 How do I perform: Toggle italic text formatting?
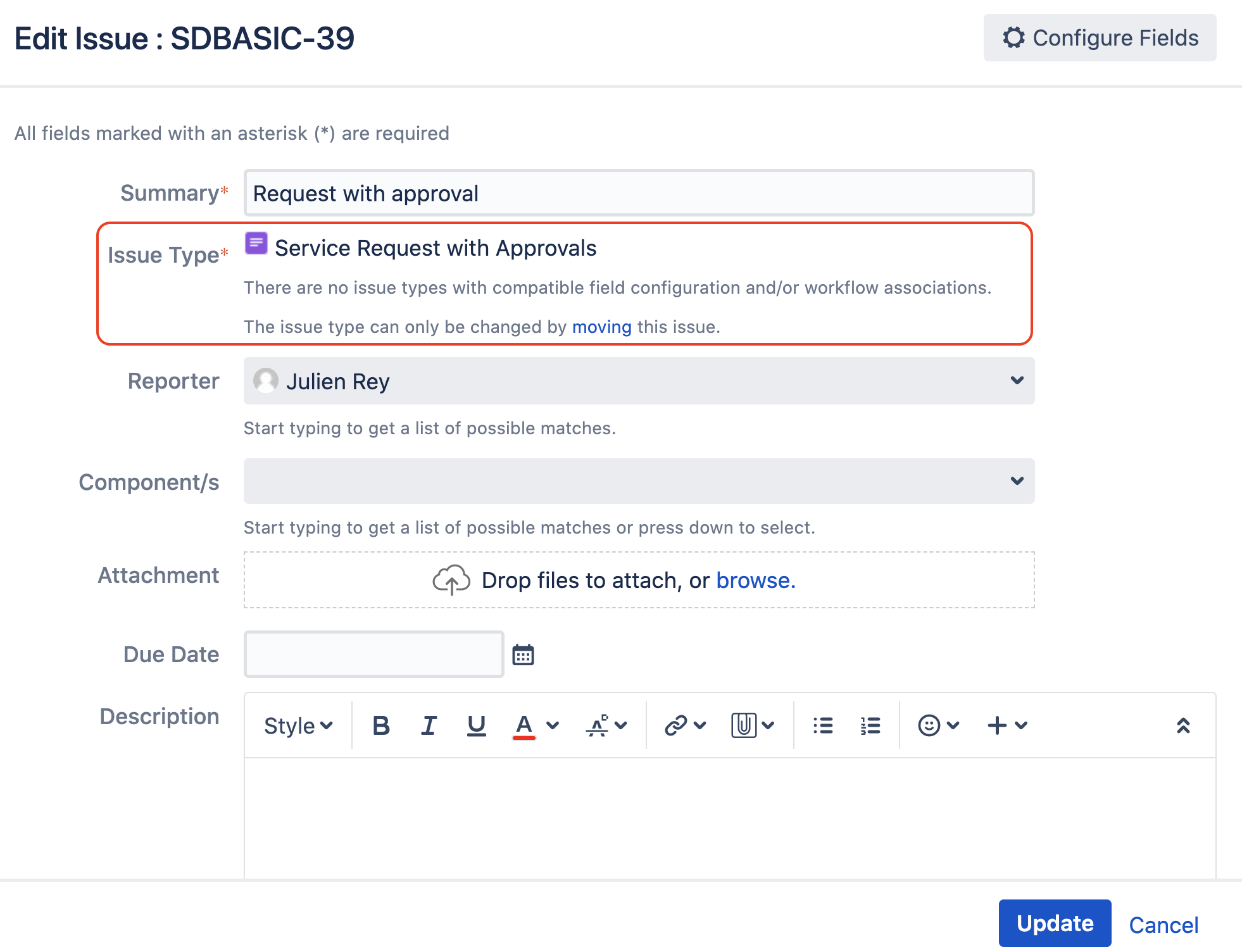[x=429, y=725]
